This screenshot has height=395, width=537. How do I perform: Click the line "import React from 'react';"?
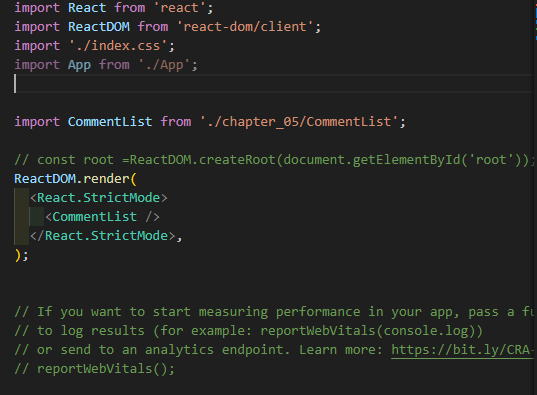click(114, 8)
